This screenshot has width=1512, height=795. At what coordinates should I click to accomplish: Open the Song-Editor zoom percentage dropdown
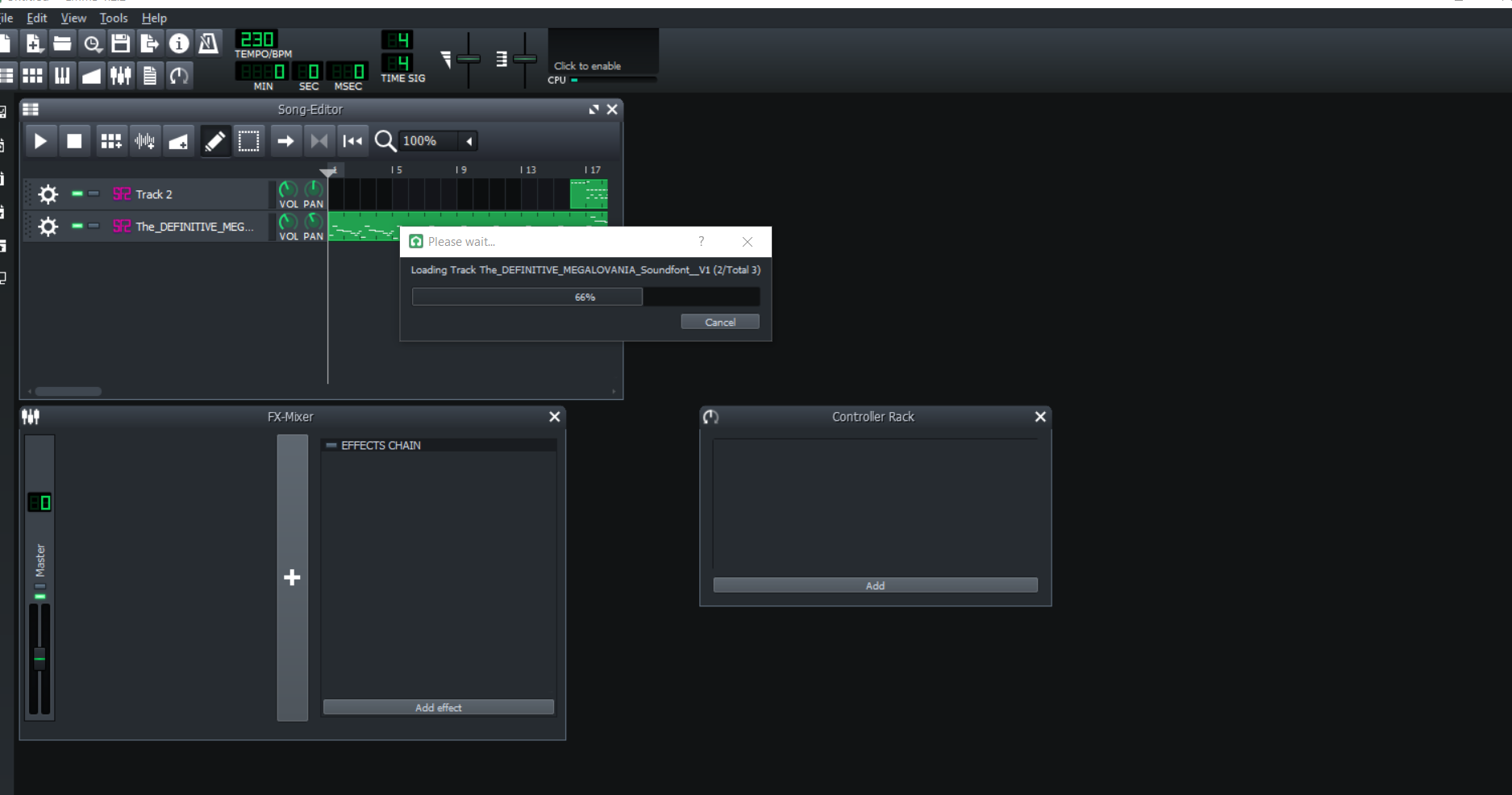[469, 141]
